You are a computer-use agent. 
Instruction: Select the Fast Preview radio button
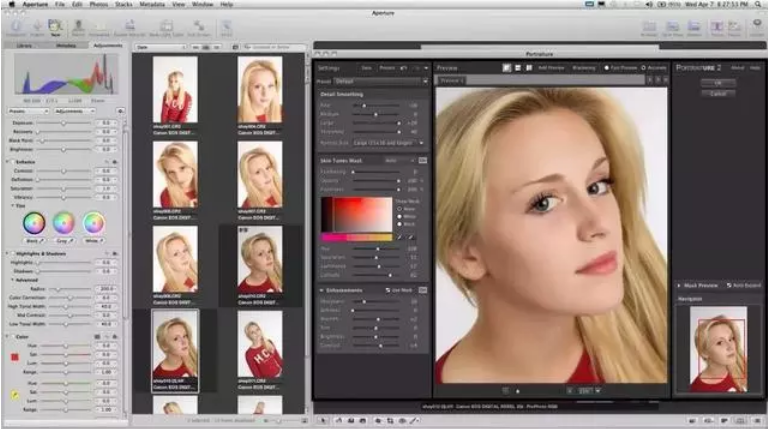[606, 68]
